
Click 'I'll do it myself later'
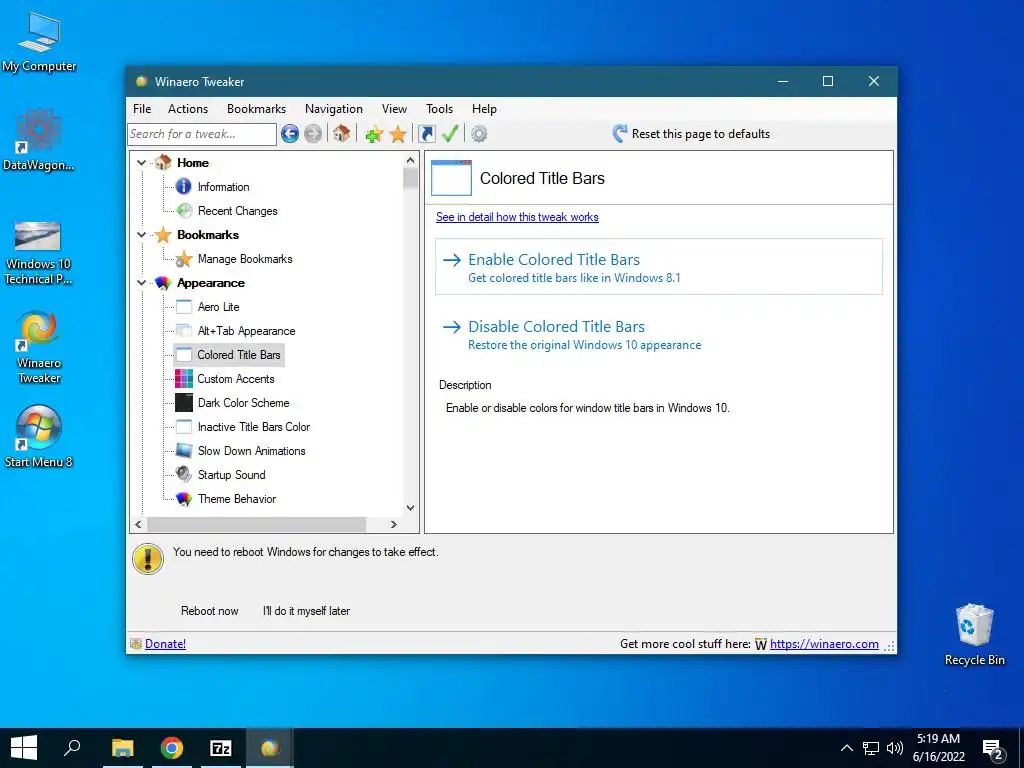[x=306, y=611]
